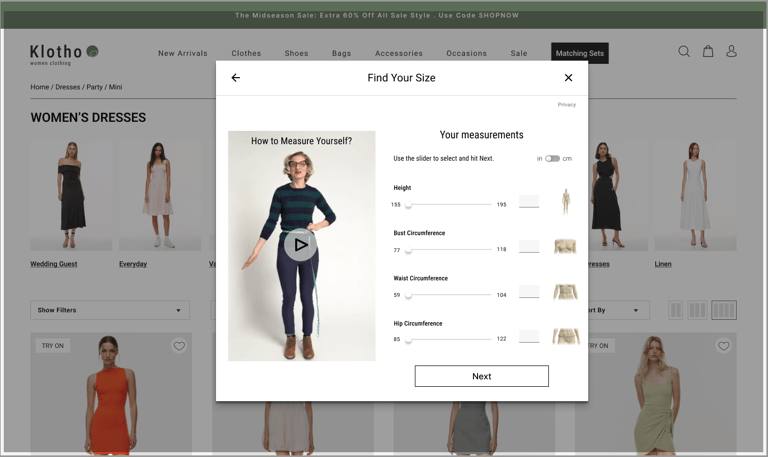Image resolution: width=768 pixels, height=457 pixels.
Task: Click the Linen white dress thumbnail
Action: pyautogui.click(x=695, y=195)
